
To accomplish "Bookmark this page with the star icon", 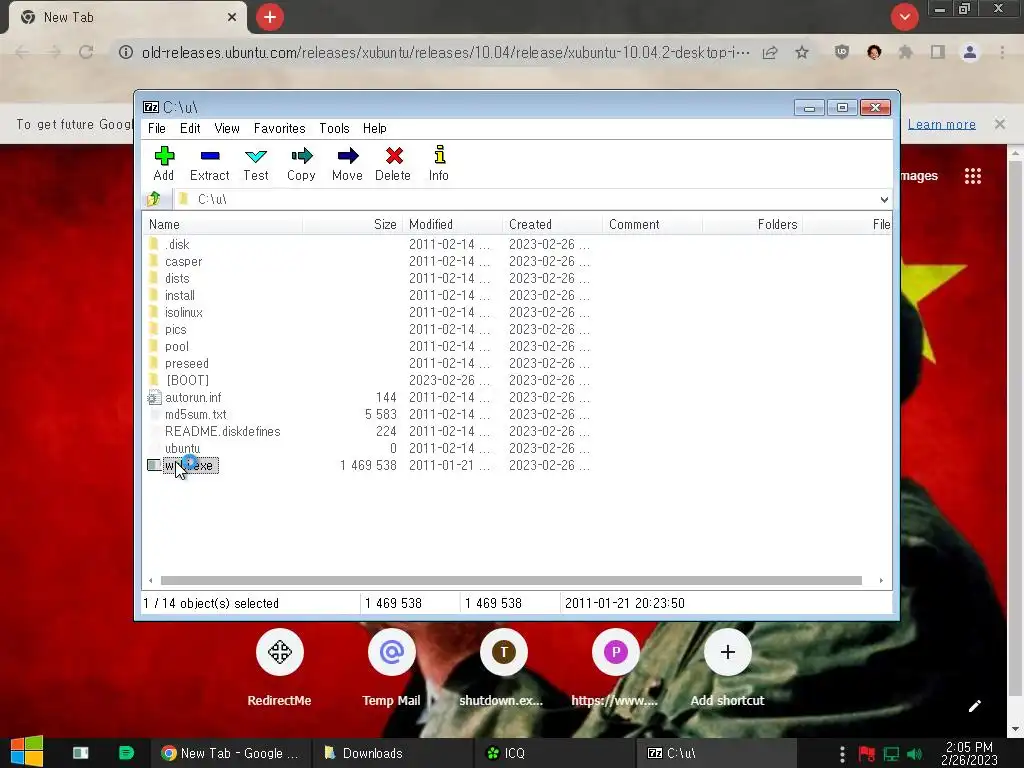I will (x=802, y=52).
